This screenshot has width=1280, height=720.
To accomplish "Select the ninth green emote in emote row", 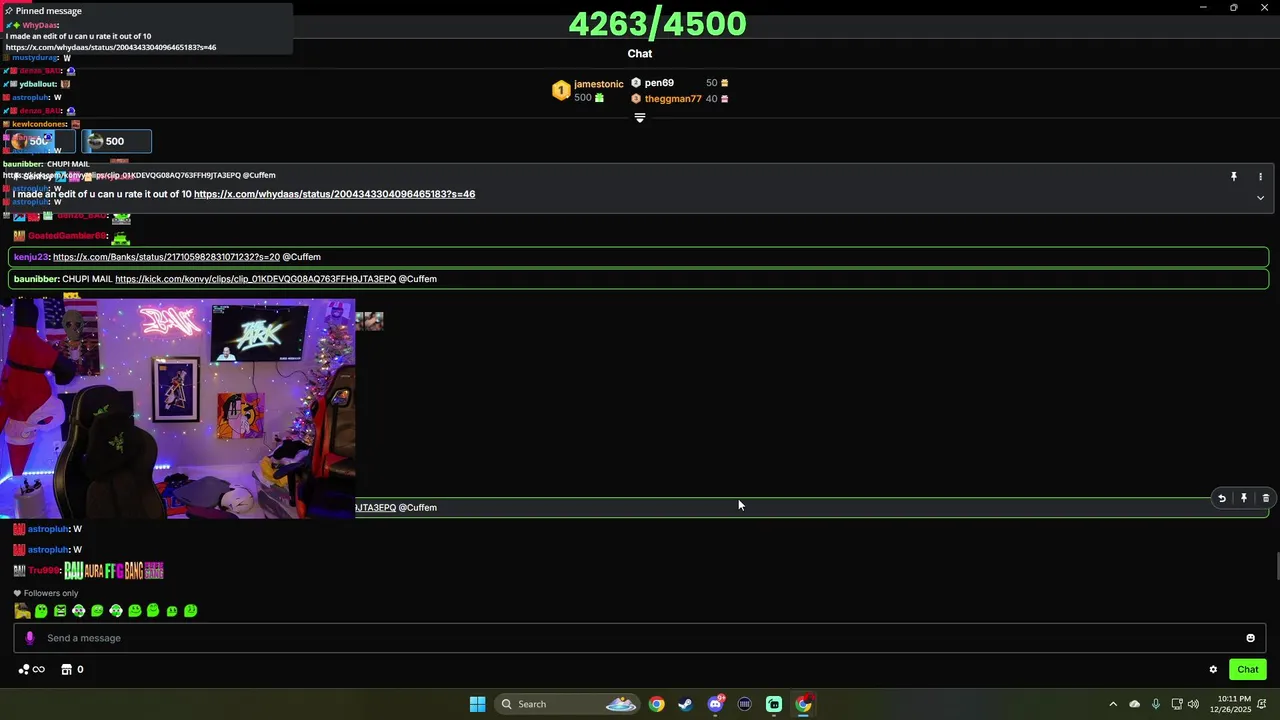I will pos(172,611).
